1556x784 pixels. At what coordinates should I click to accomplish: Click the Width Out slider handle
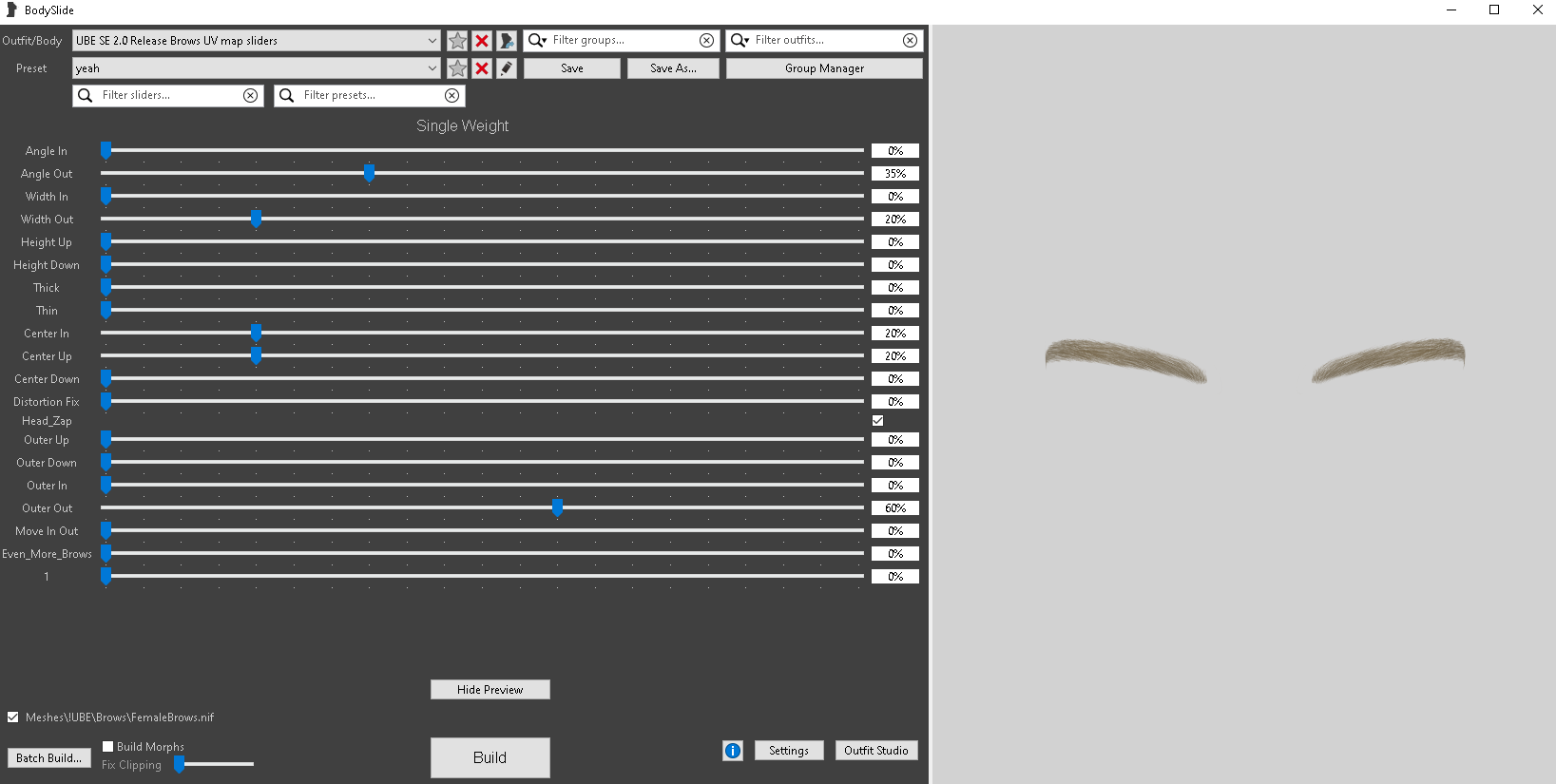tap(256, 219)
